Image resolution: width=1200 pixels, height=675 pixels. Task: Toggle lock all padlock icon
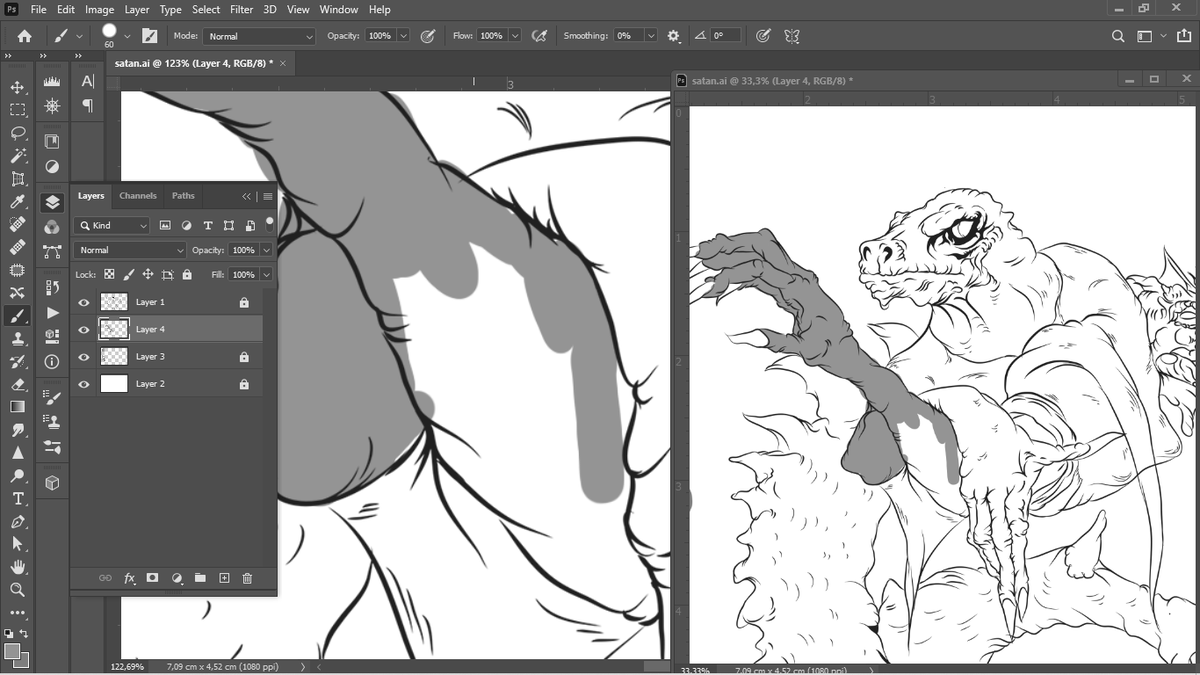point(186,274)
